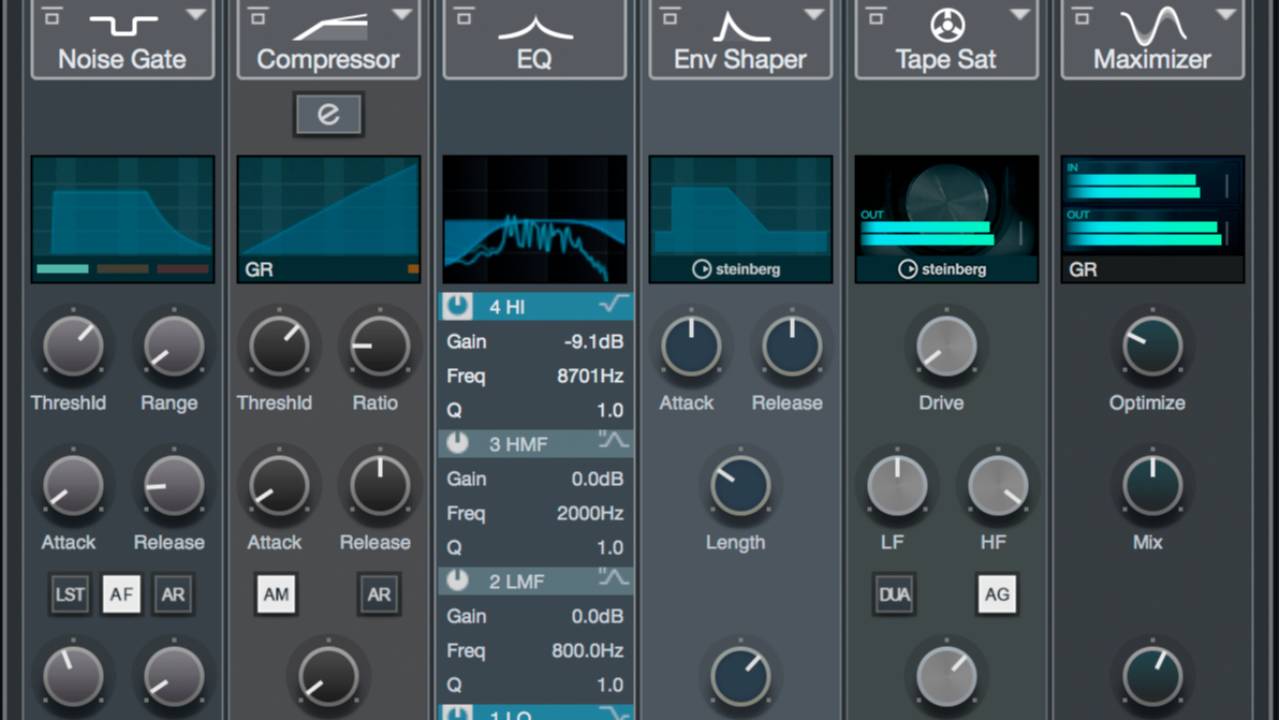Click the Noise Gate envelope display

(x=122, y=219)
